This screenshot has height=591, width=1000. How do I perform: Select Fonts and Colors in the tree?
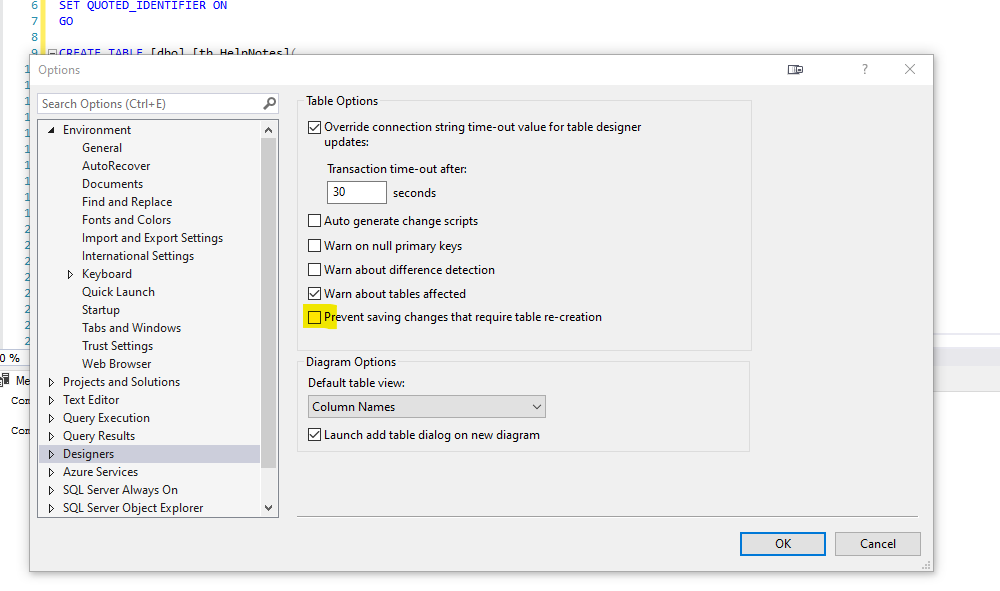126,220
